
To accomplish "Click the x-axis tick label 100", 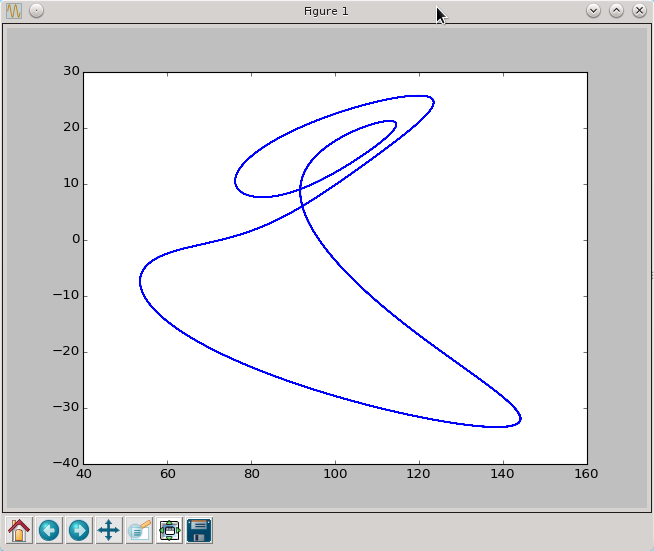I will (335, 474).
